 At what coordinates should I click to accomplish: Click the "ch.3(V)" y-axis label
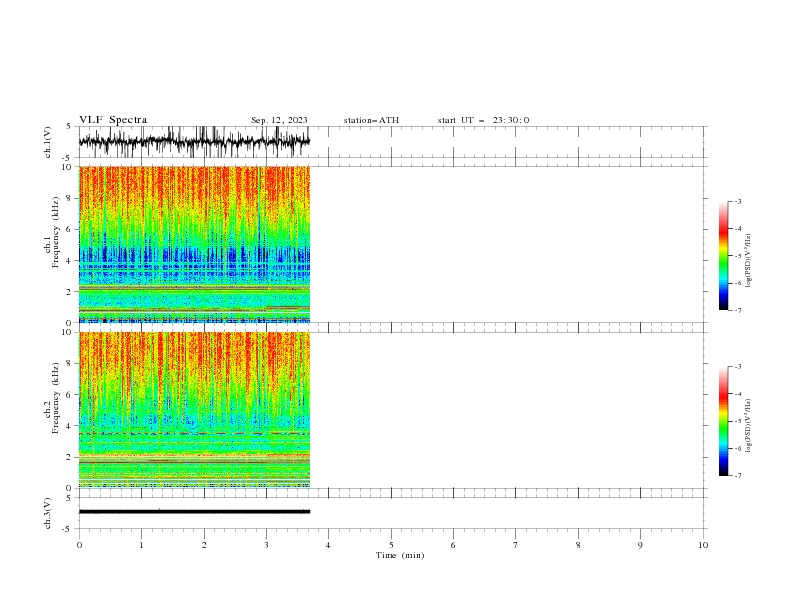click(48, 513)
